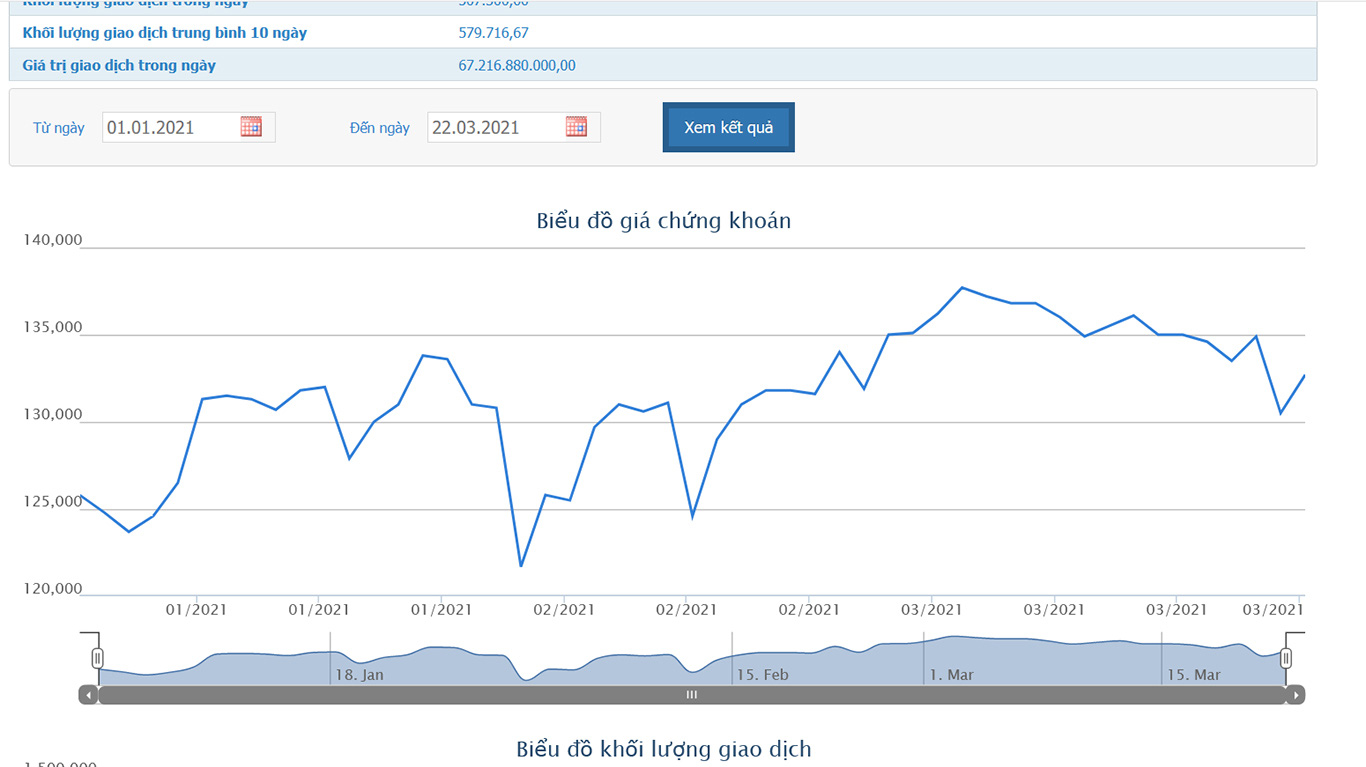Click the chart scrollbar right arrow

tap(1295, 695)
